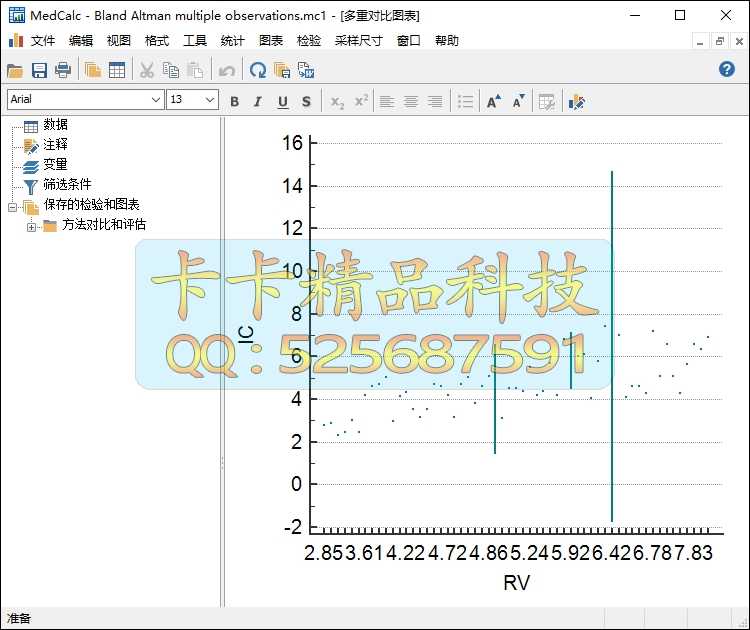Viewport: 750px width, 630px height.
Task: Open the 格式 menu
Action: pos(157,41)
